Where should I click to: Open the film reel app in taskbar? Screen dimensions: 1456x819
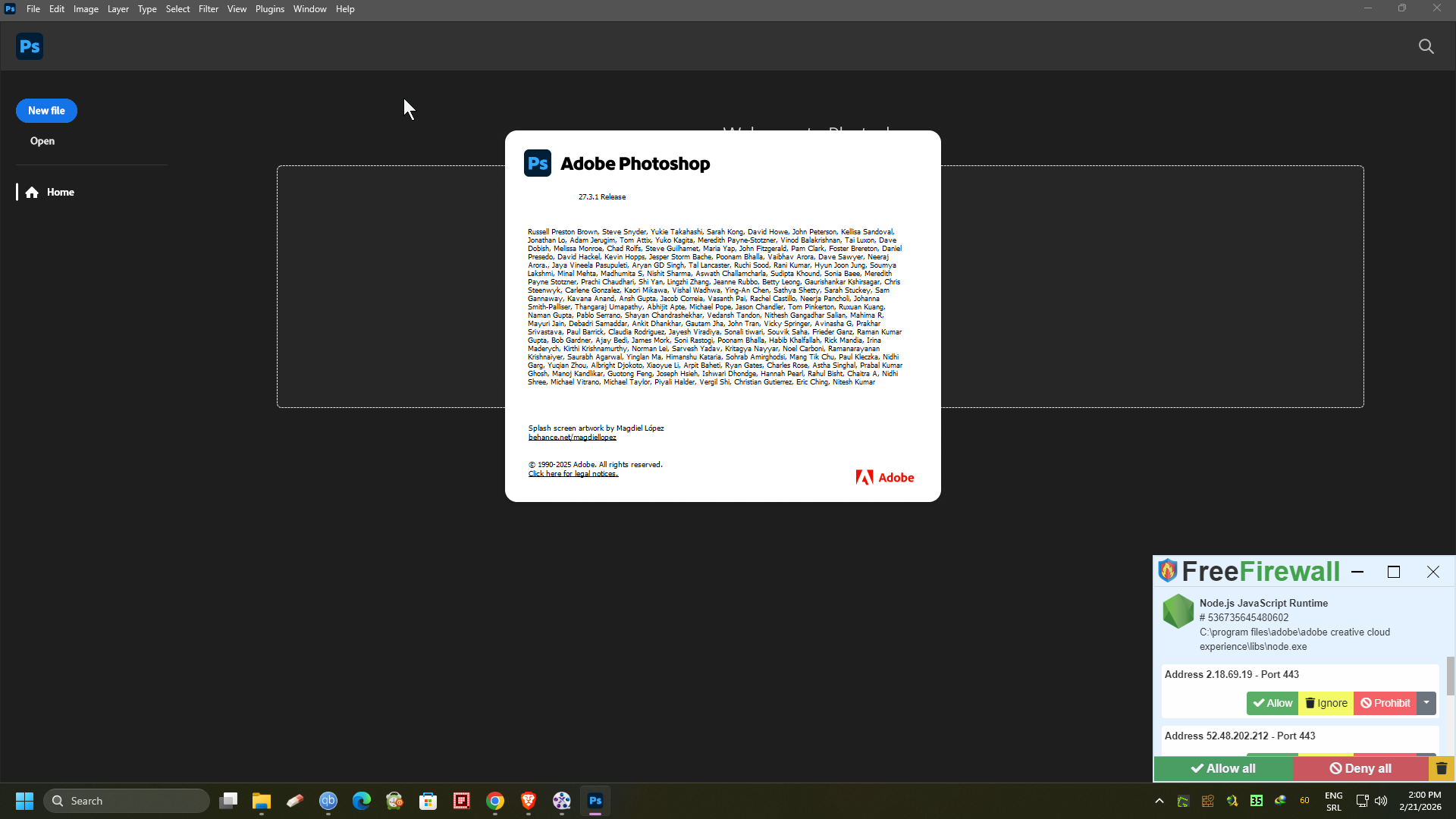[x=562, y=801]
